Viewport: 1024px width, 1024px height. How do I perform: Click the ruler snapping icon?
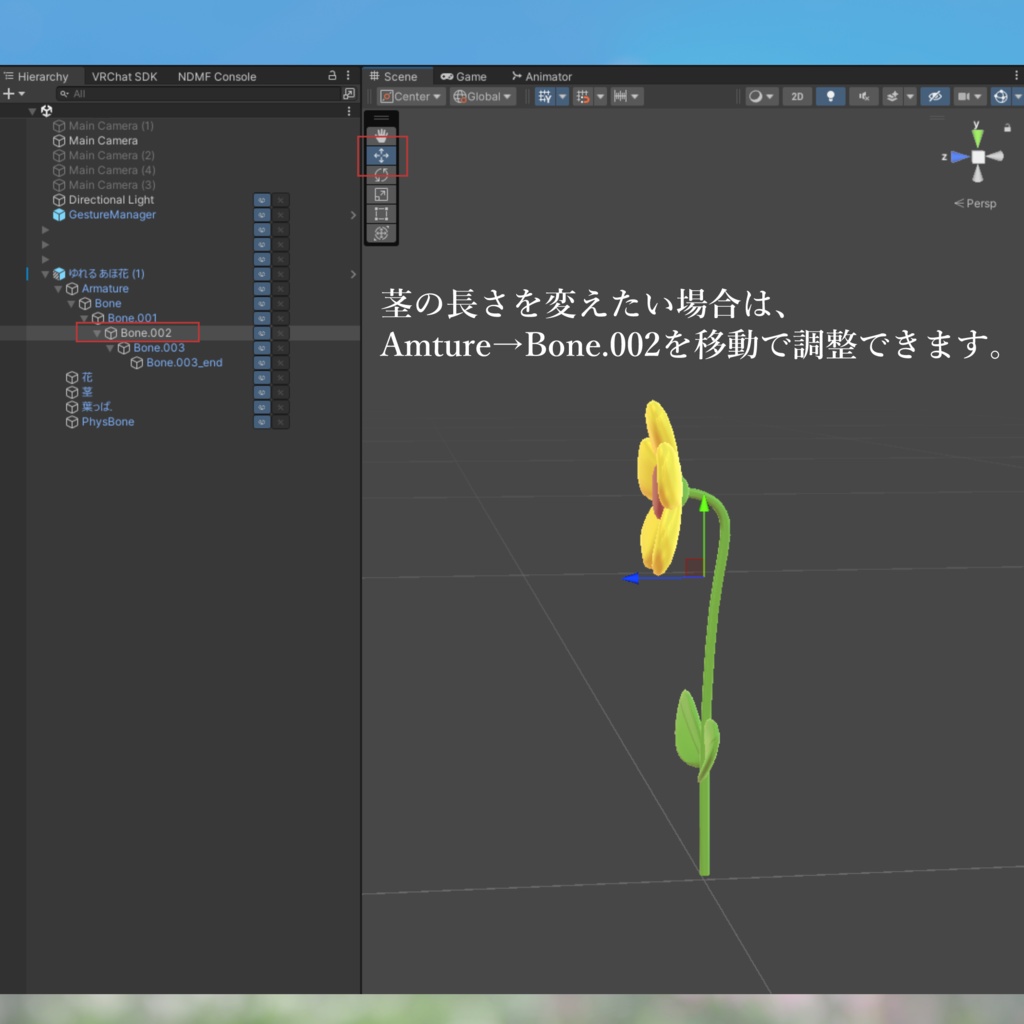coord(620,97)
